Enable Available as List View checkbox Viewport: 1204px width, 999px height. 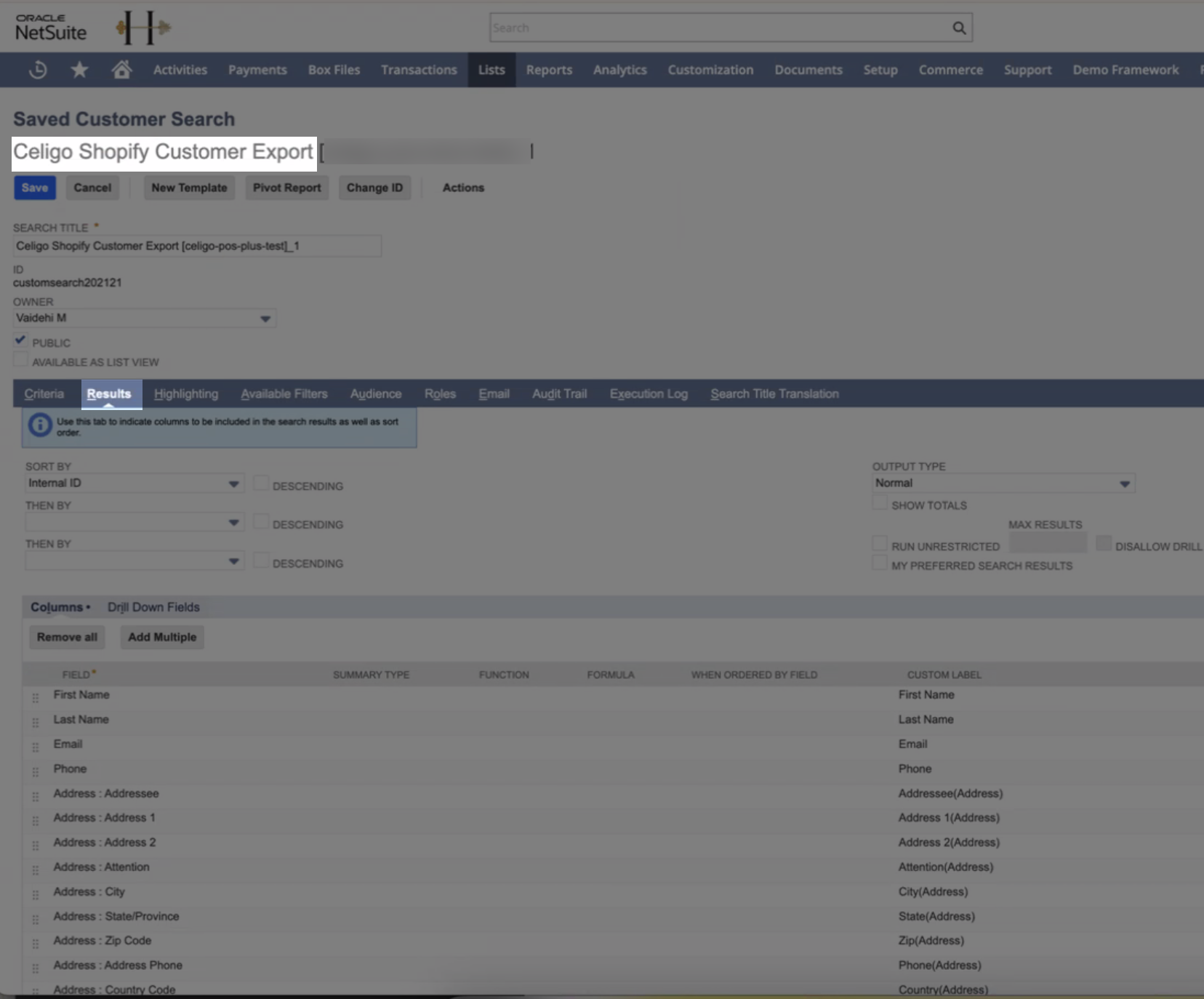pos(20,360)
